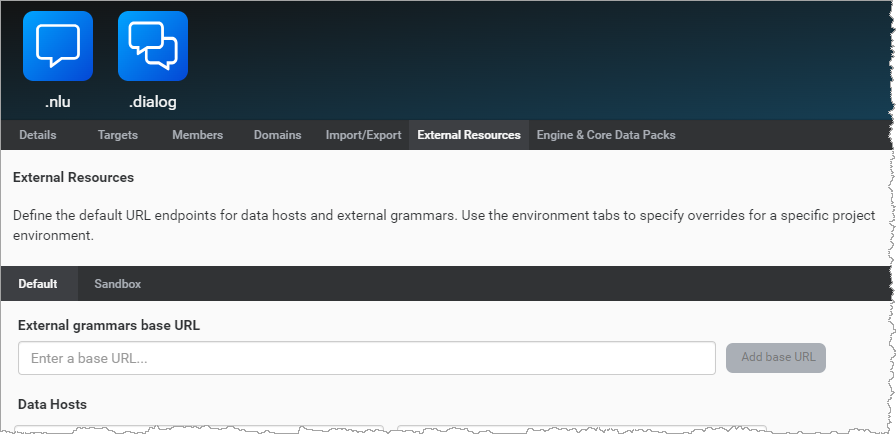The height and width of the screenshot is (434, 896).
Task: Open the .dialog chat bubbles icon
Action: 153,46
